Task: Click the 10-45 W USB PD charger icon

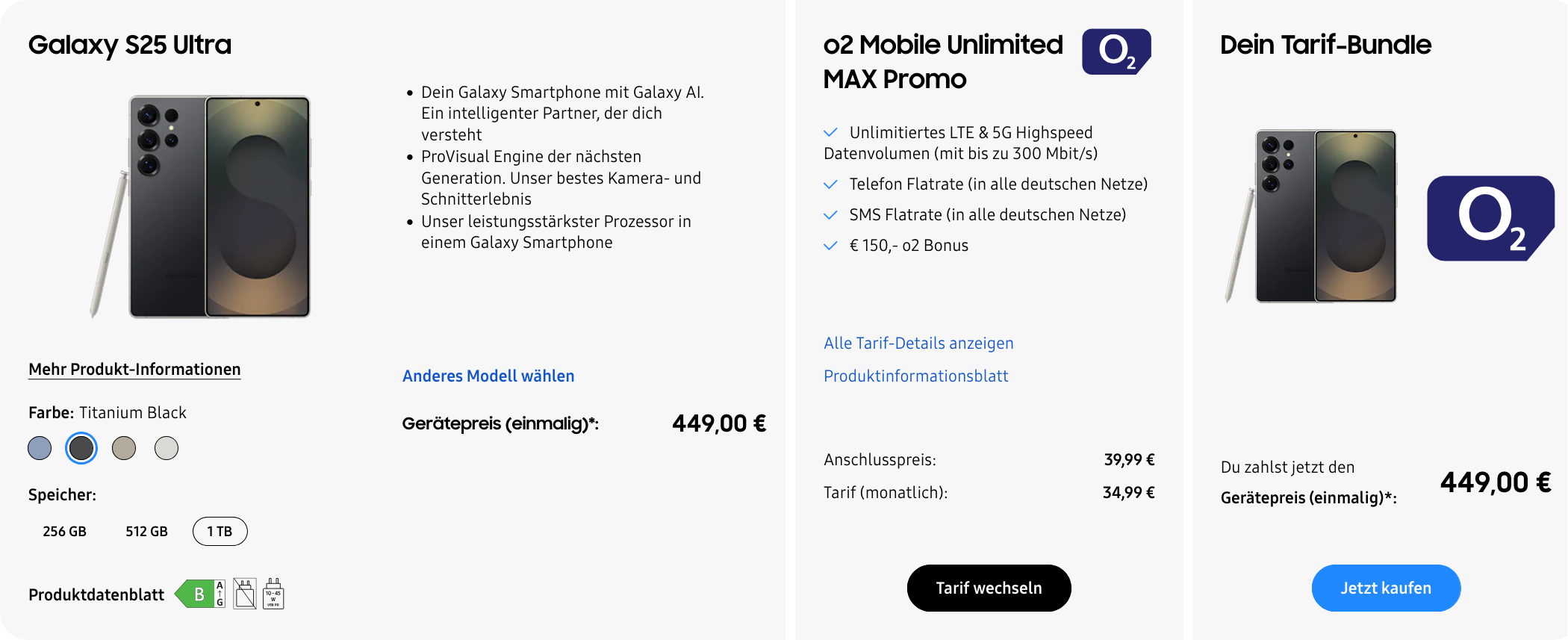Action: [273, 594]
